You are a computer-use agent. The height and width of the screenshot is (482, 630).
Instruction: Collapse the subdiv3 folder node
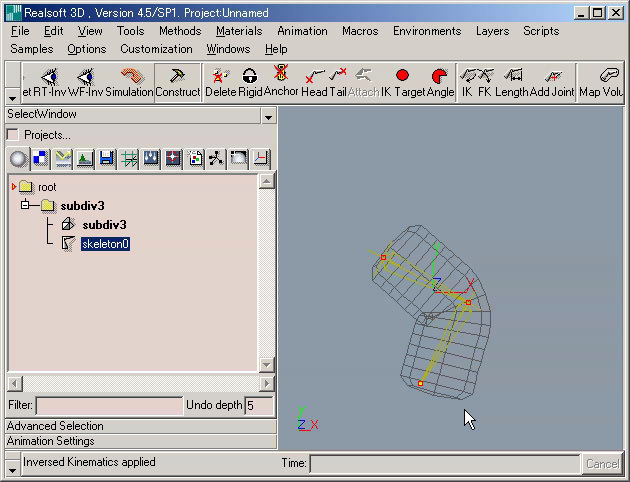(25, 205)
